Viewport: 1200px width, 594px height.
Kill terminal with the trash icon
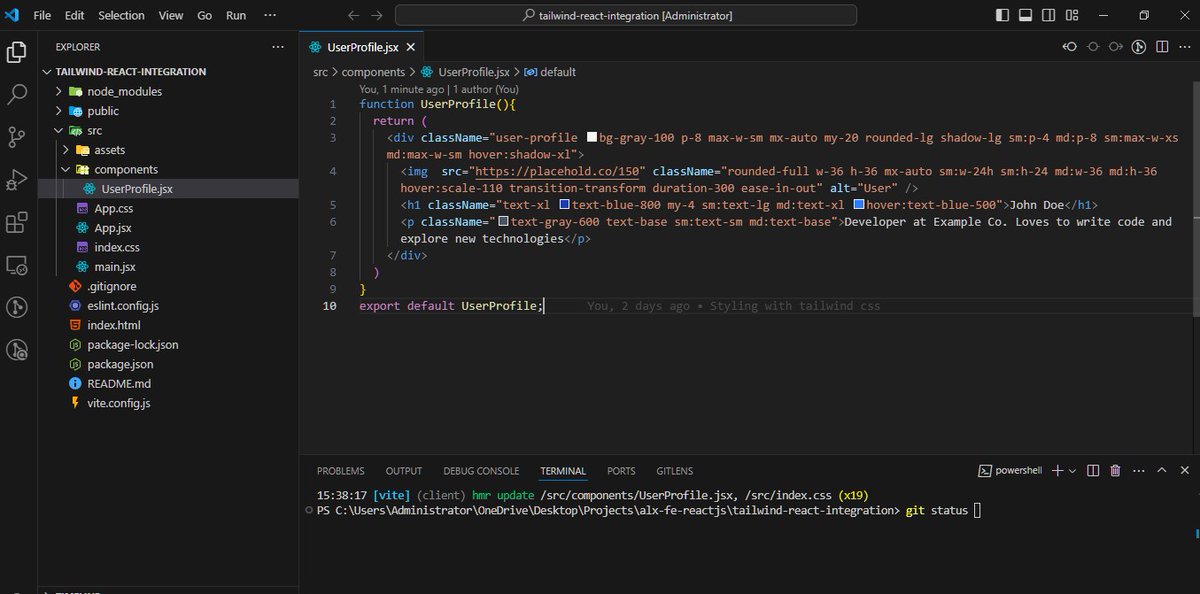pyautogui.click(x=1115, y=470)
